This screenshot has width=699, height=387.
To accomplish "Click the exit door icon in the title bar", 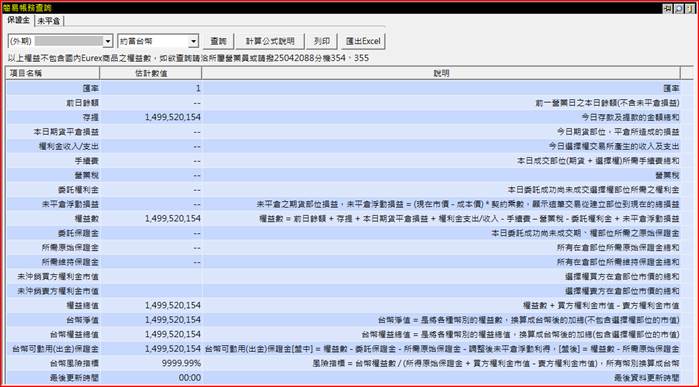I will 689,8.
